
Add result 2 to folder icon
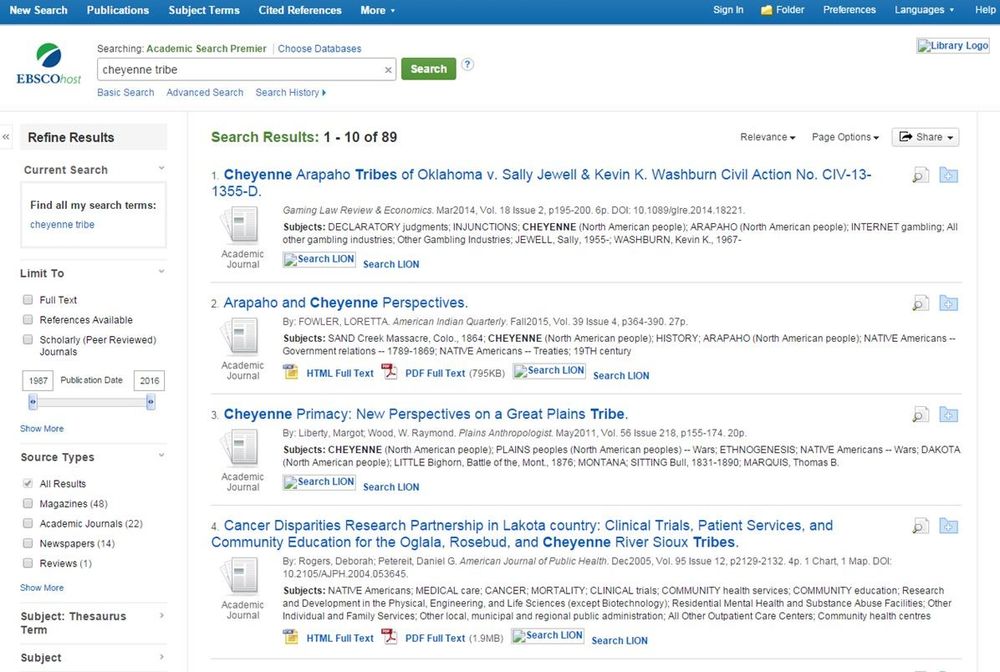point(948,303)
